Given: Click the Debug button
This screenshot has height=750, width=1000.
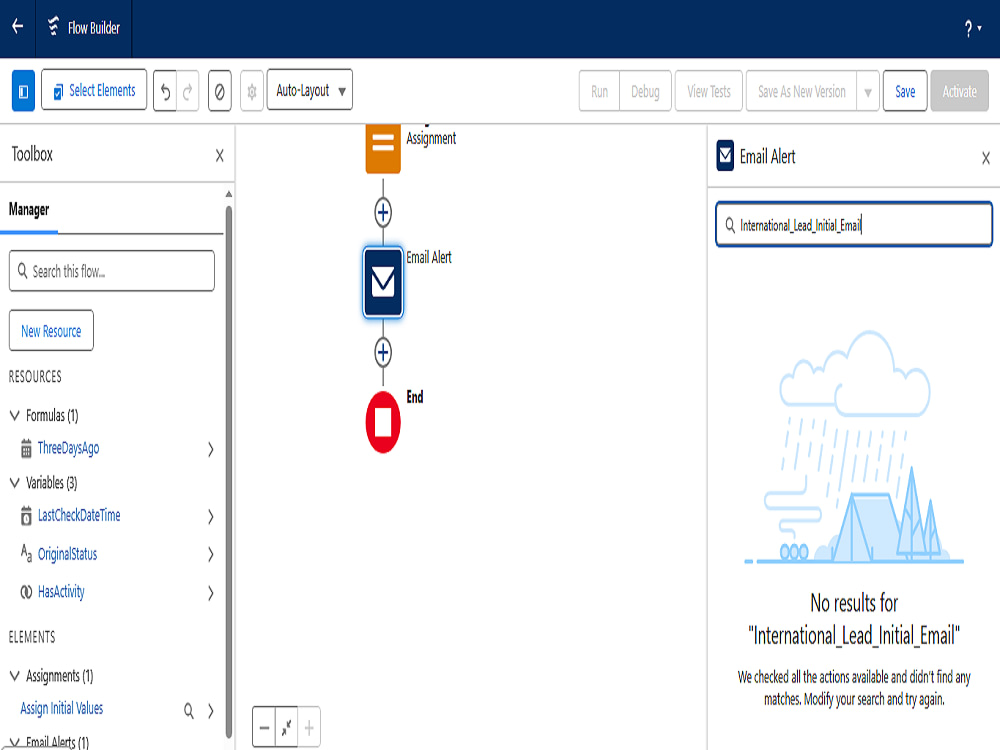Looking at the screenshot, I should [x=645, y=91].
